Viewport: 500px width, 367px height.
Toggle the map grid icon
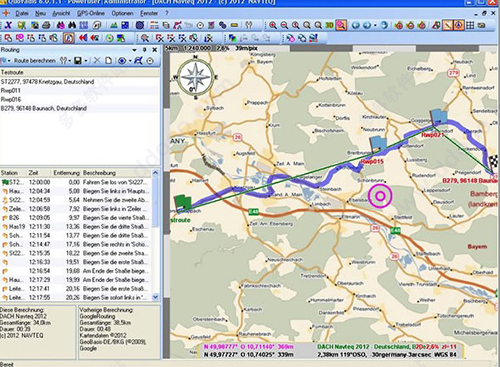click(470, 25)
